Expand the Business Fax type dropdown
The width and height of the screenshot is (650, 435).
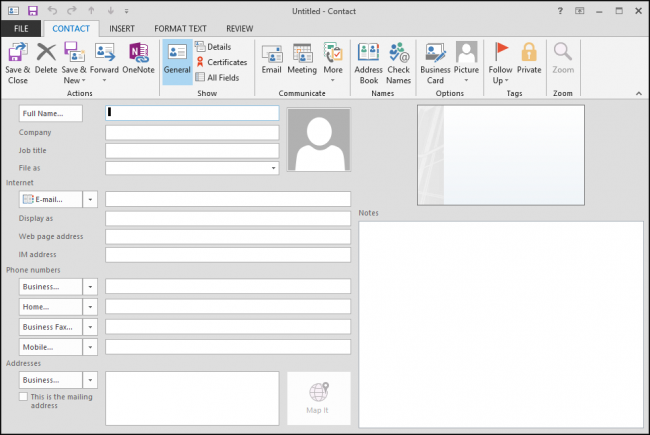90,327
